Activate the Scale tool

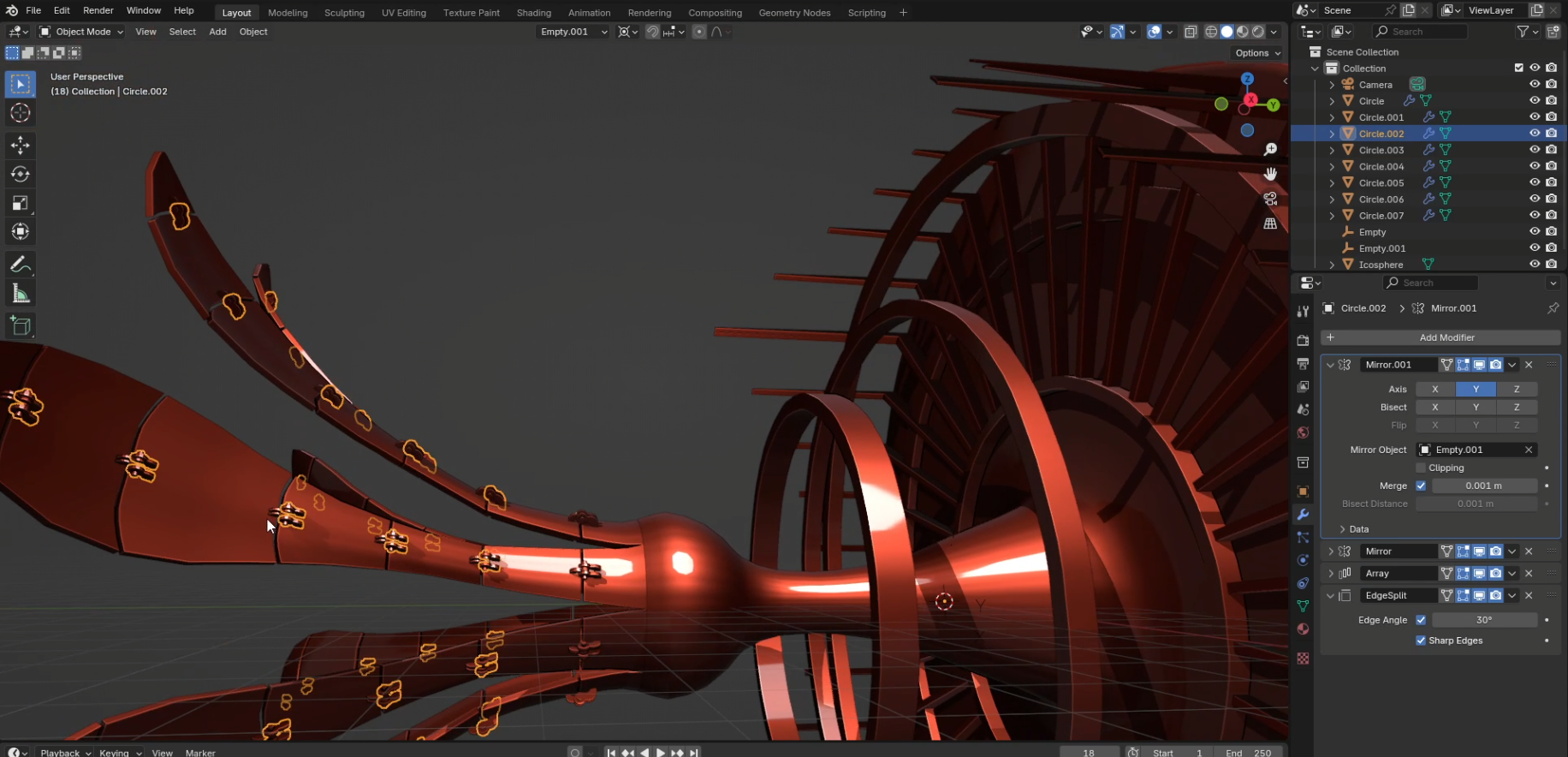21,203
